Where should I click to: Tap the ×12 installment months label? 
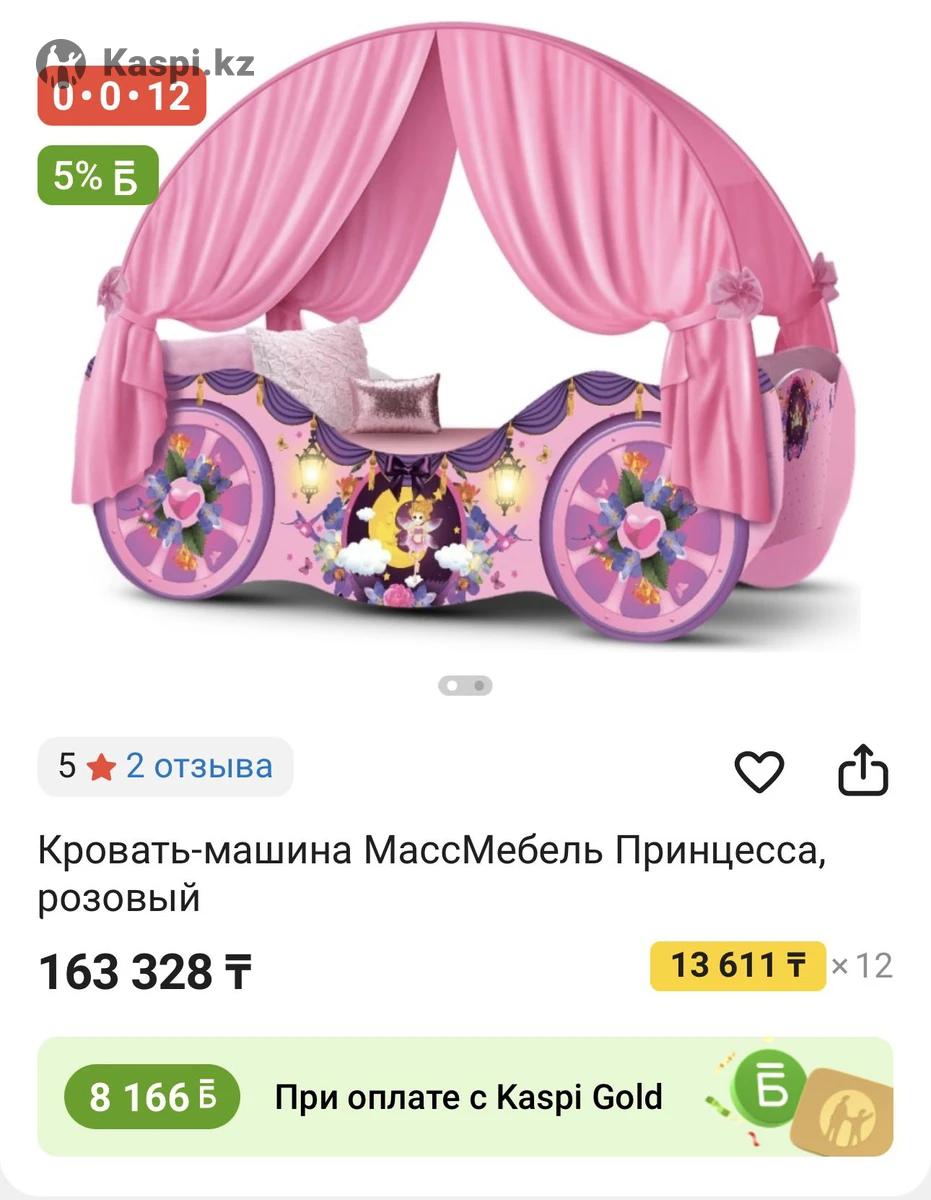862,966
